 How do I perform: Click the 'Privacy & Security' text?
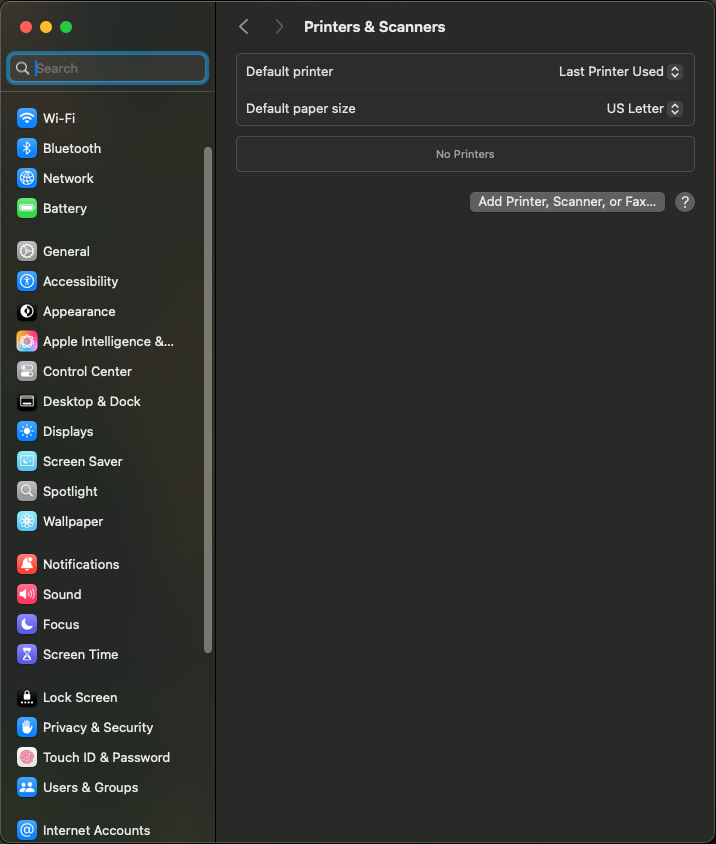(x=98, y=727)
